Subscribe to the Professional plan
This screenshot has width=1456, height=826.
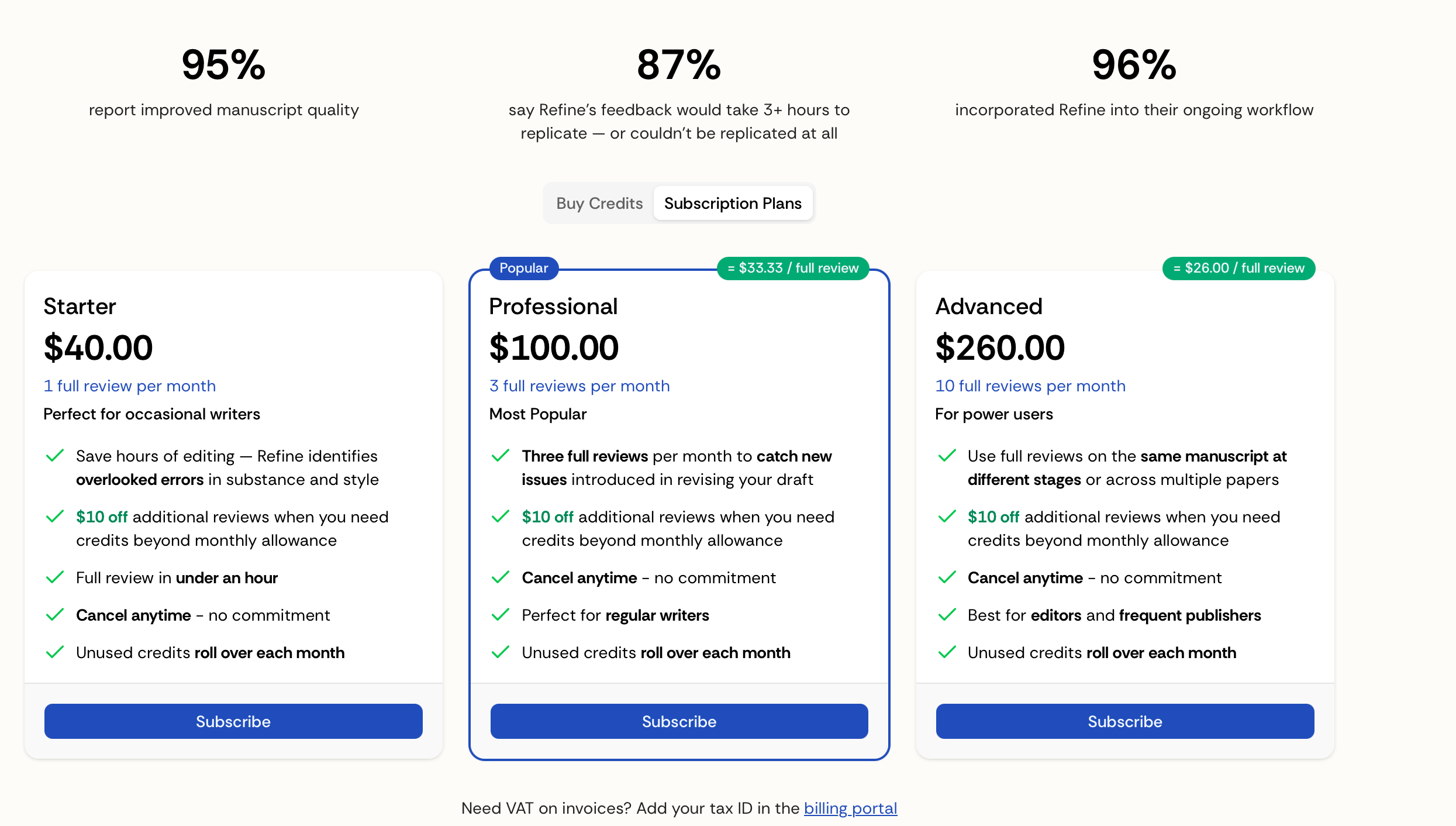pos(679,721)
